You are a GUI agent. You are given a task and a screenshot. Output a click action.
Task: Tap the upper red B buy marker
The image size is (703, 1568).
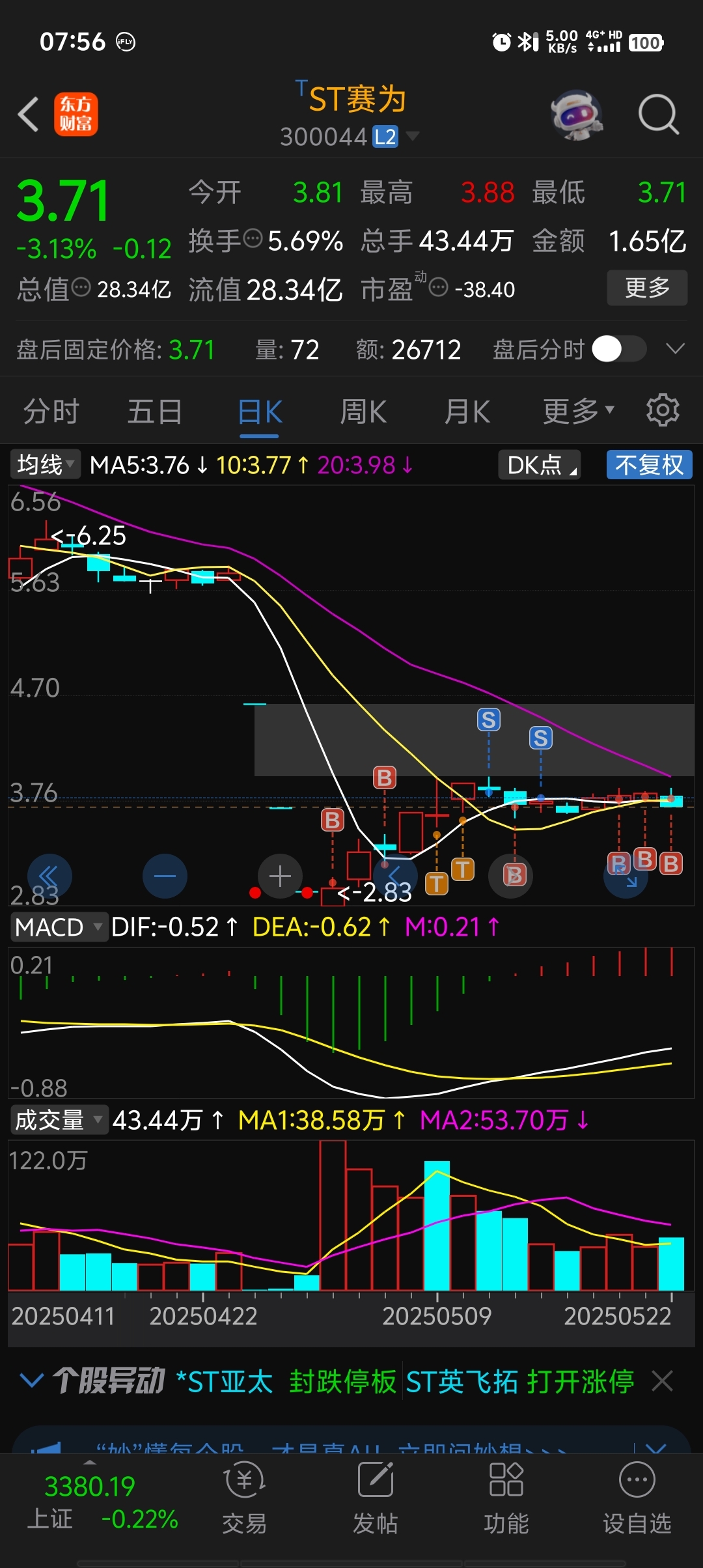point(385,777)
